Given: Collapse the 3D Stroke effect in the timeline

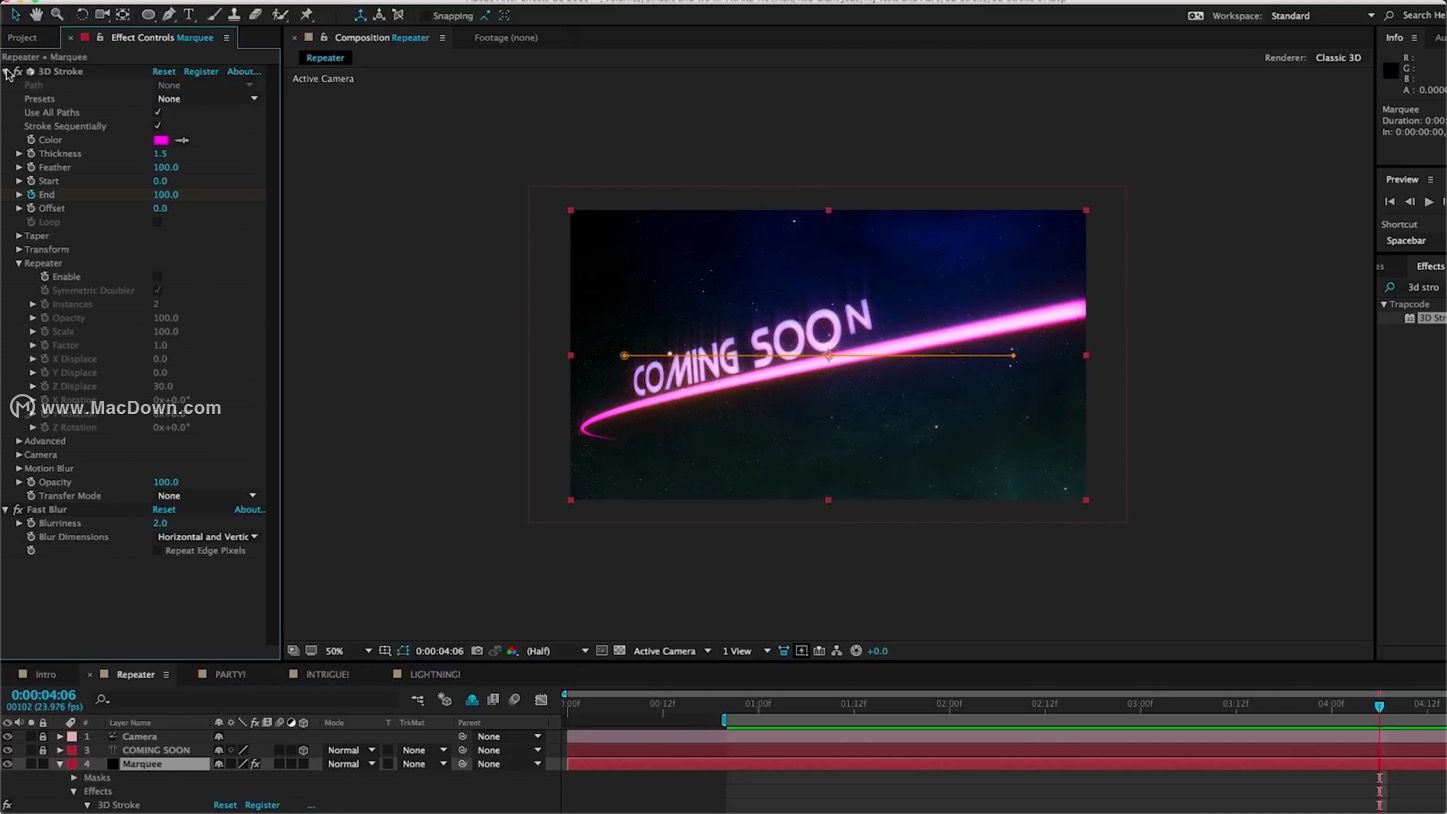Looking at the screenshot, I should click(87, 805).
